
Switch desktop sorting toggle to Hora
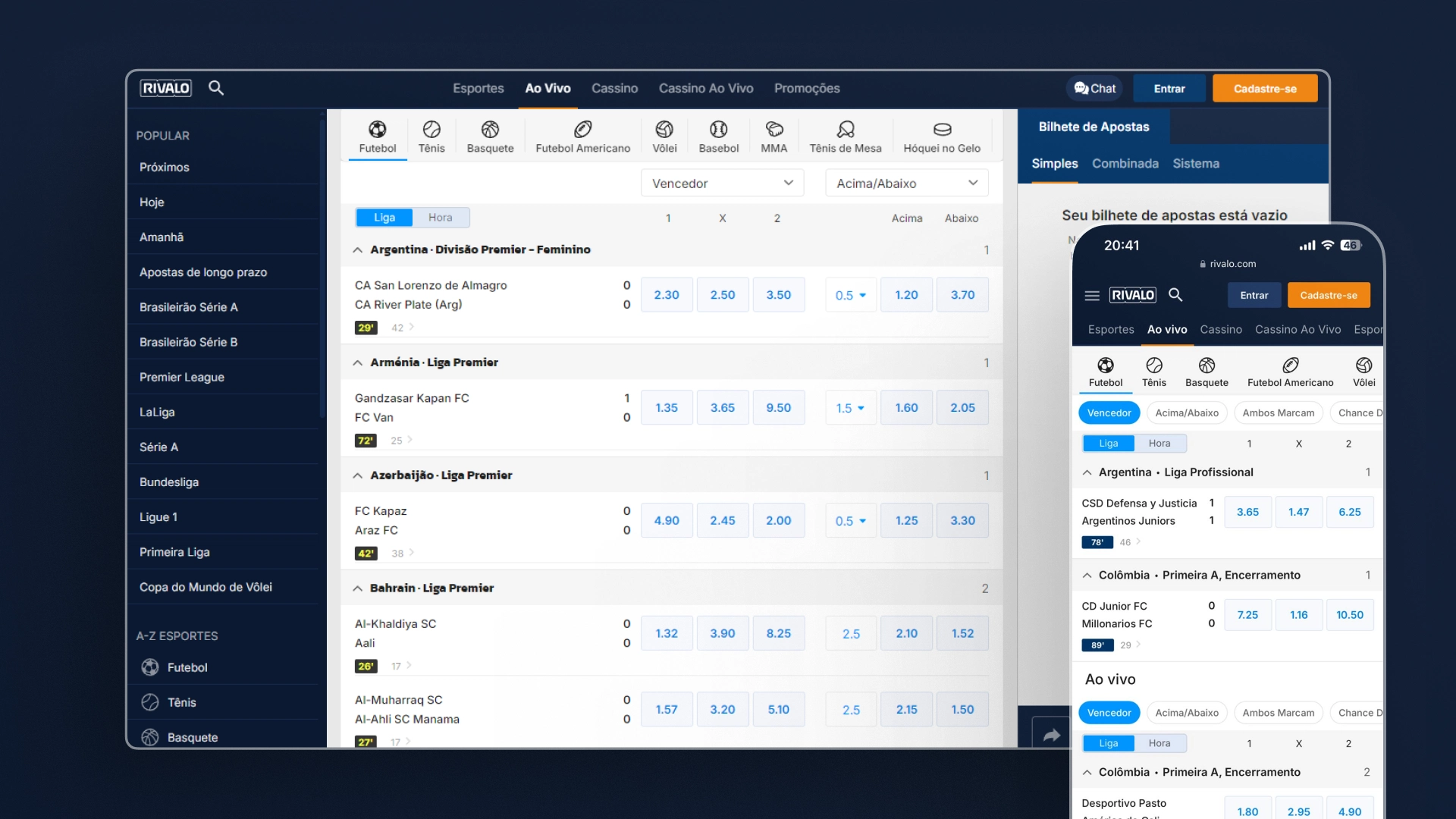(440, 218)
